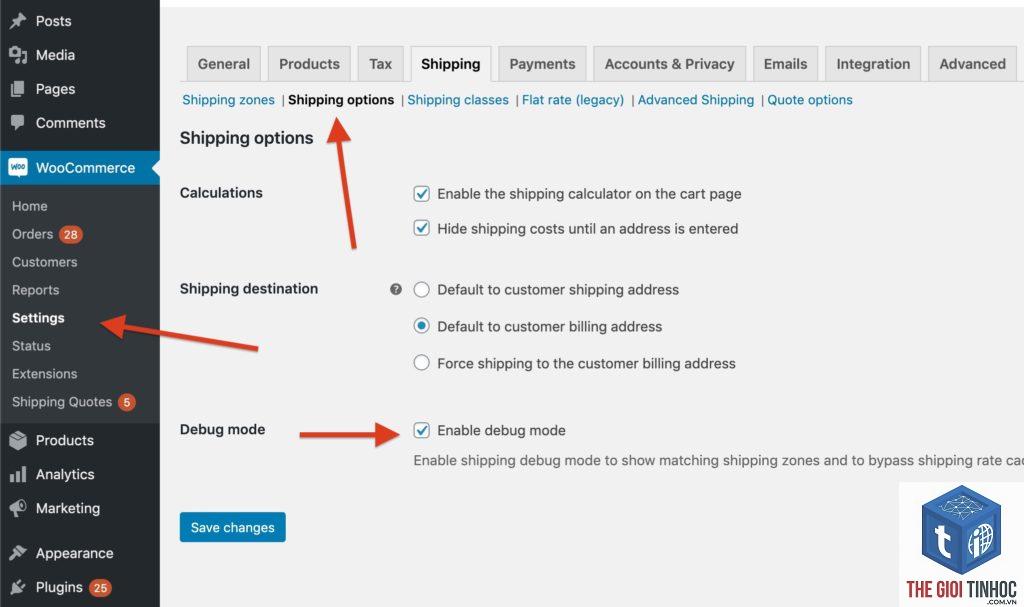
Task: Toggle Hide shipping costs until address entered
Action: tap(422, 229)
